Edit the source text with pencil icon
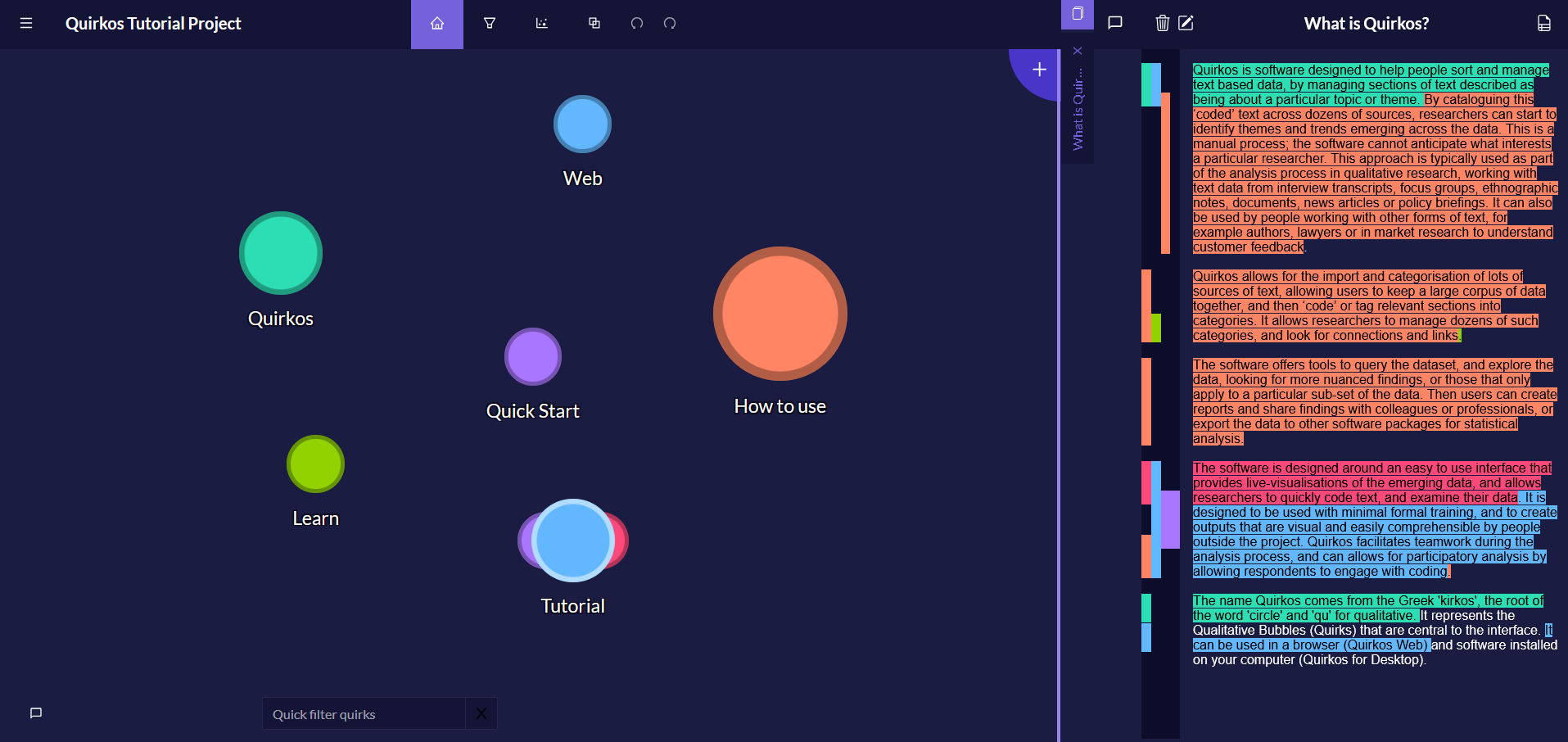 coord(1185,24)
